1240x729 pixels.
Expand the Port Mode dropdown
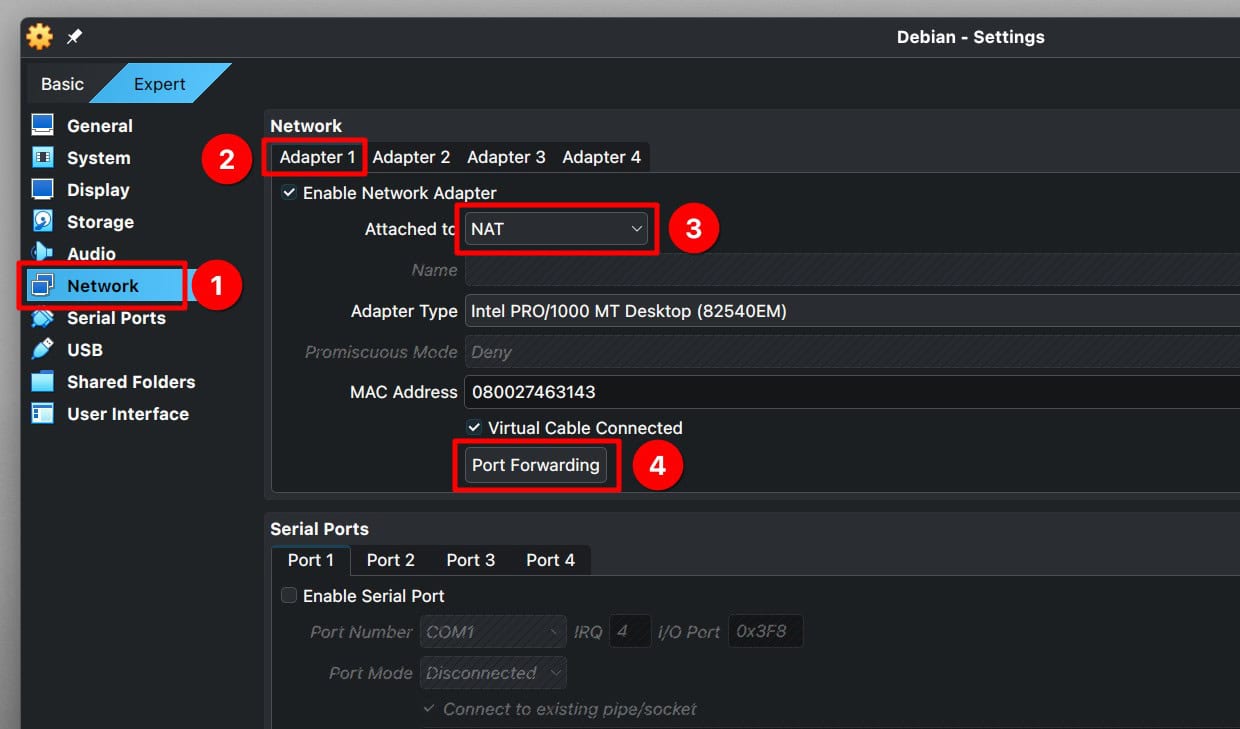(x=492, y=672)
